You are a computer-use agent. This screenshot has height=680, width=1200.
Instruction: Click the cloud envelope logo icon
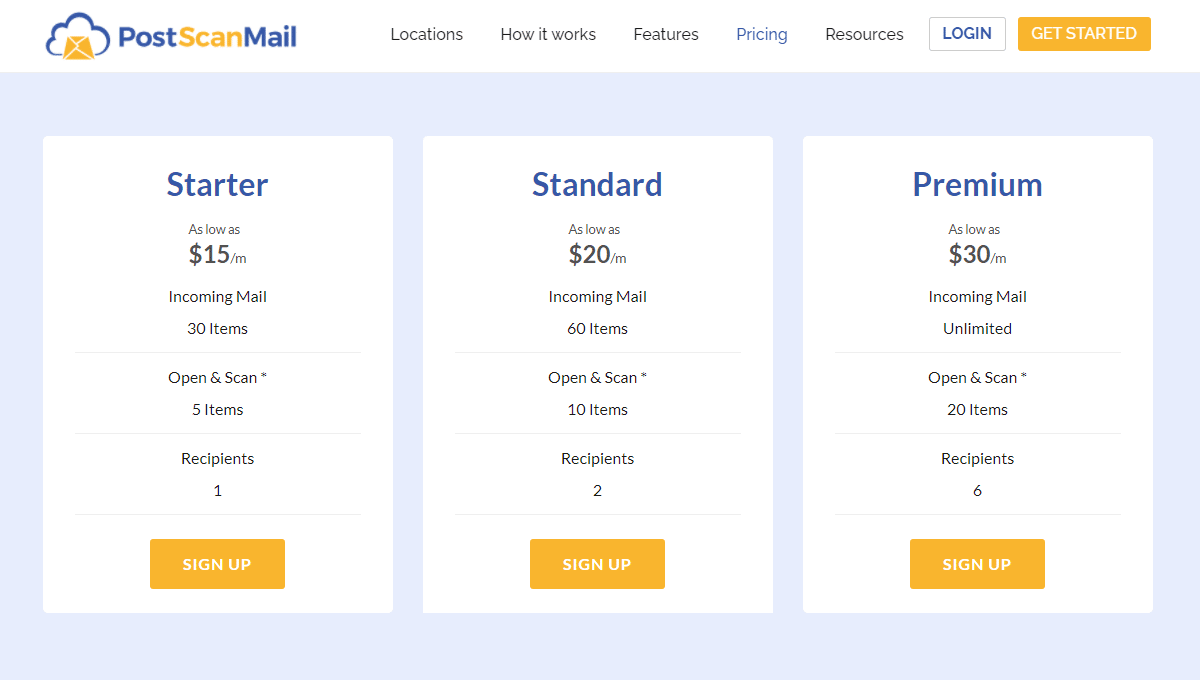pos(77,36)
